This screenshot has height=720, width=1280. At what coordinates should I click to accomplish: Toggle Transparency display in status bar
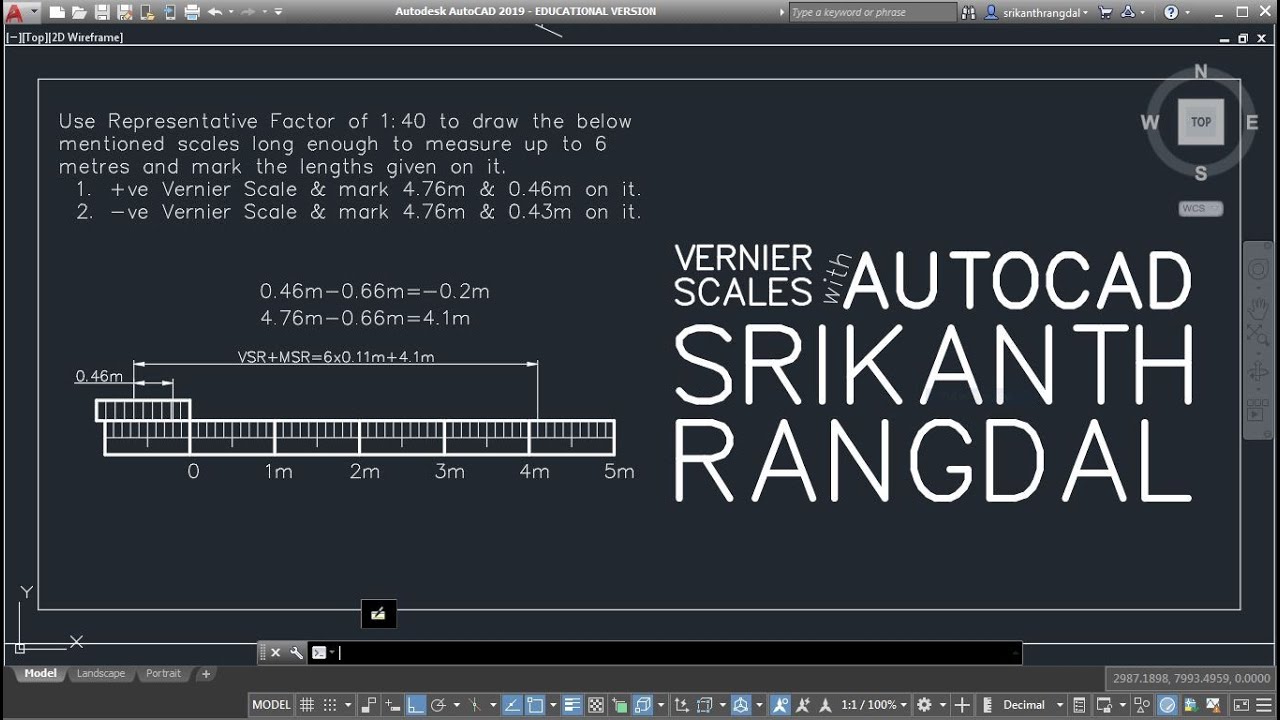596,705
